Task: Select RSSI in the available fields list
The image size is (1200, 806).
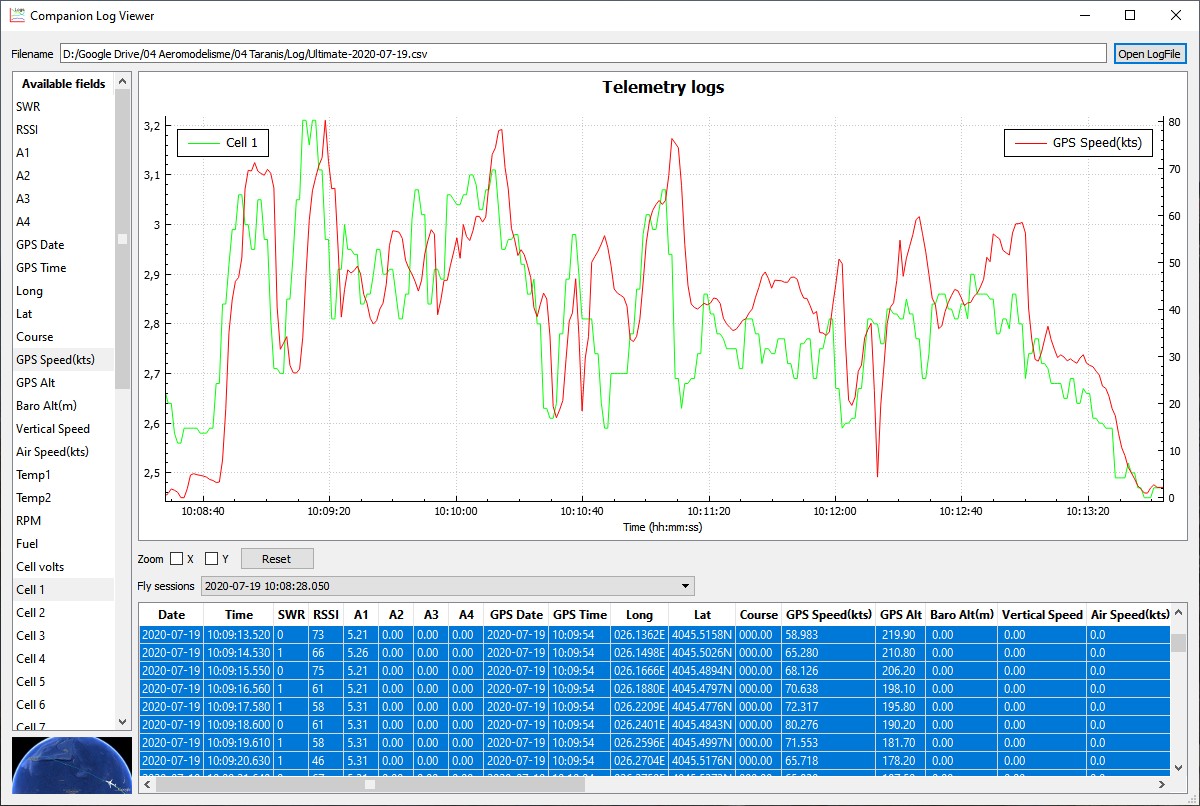Action: click(27, 130)
